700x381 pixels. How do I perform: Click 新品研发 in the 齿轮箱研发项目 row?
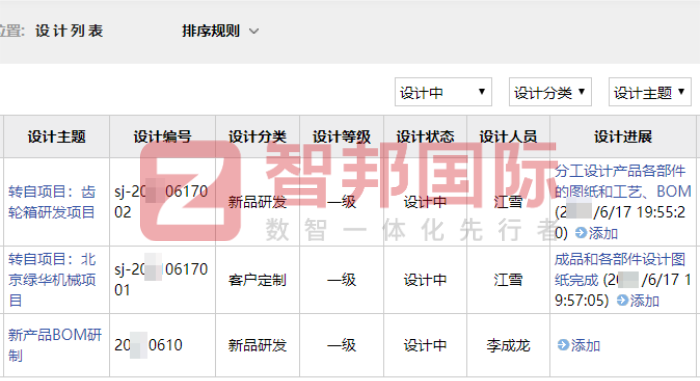257,202
